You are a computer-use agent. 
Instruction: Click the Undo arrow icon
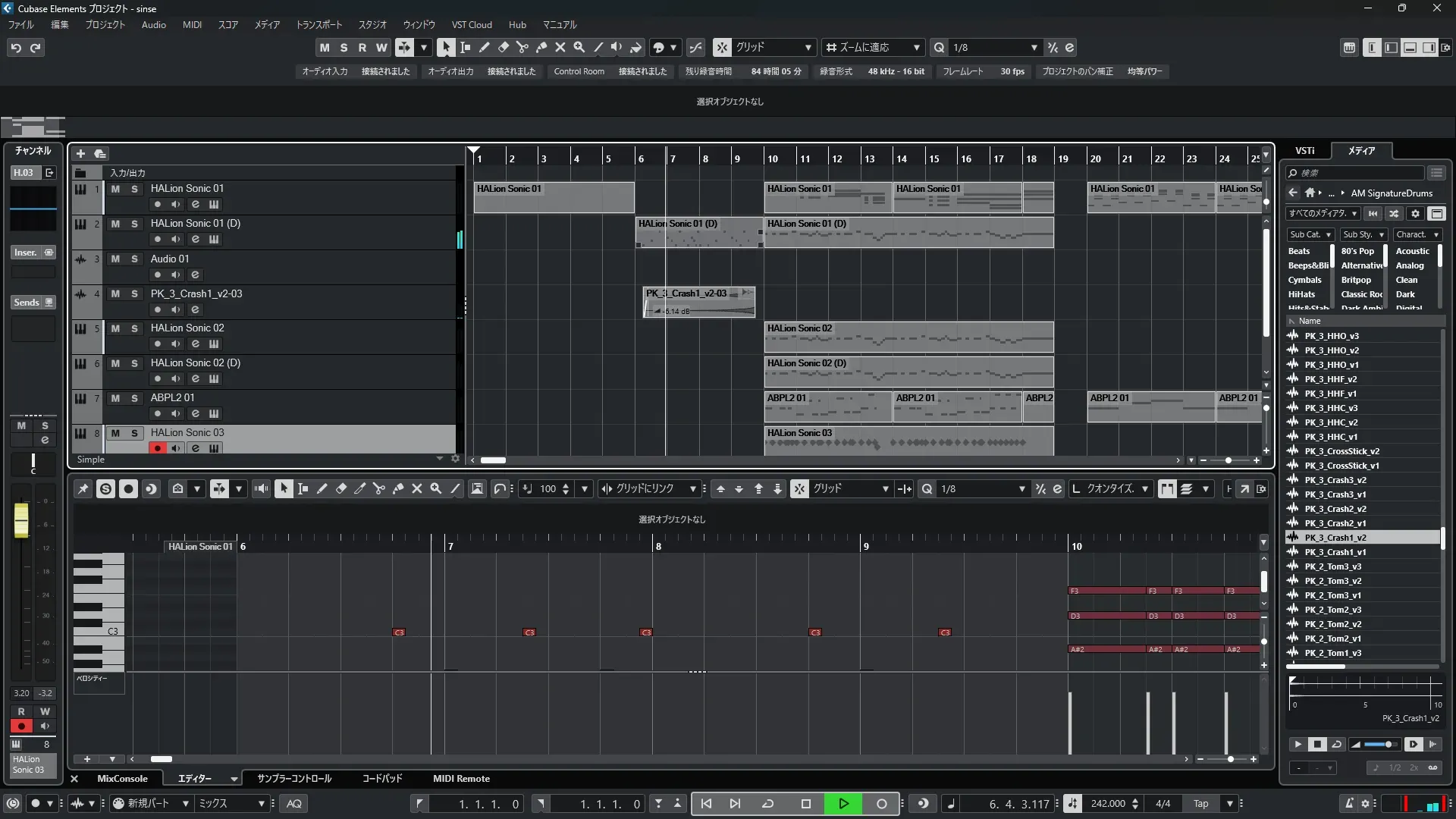(15, 48)
